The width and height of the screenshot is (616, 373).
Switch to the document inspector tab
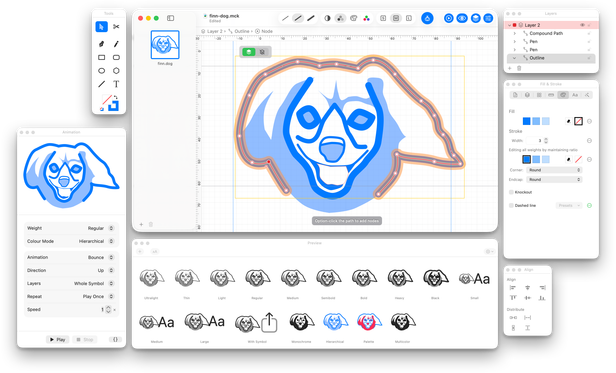[515, 95]
